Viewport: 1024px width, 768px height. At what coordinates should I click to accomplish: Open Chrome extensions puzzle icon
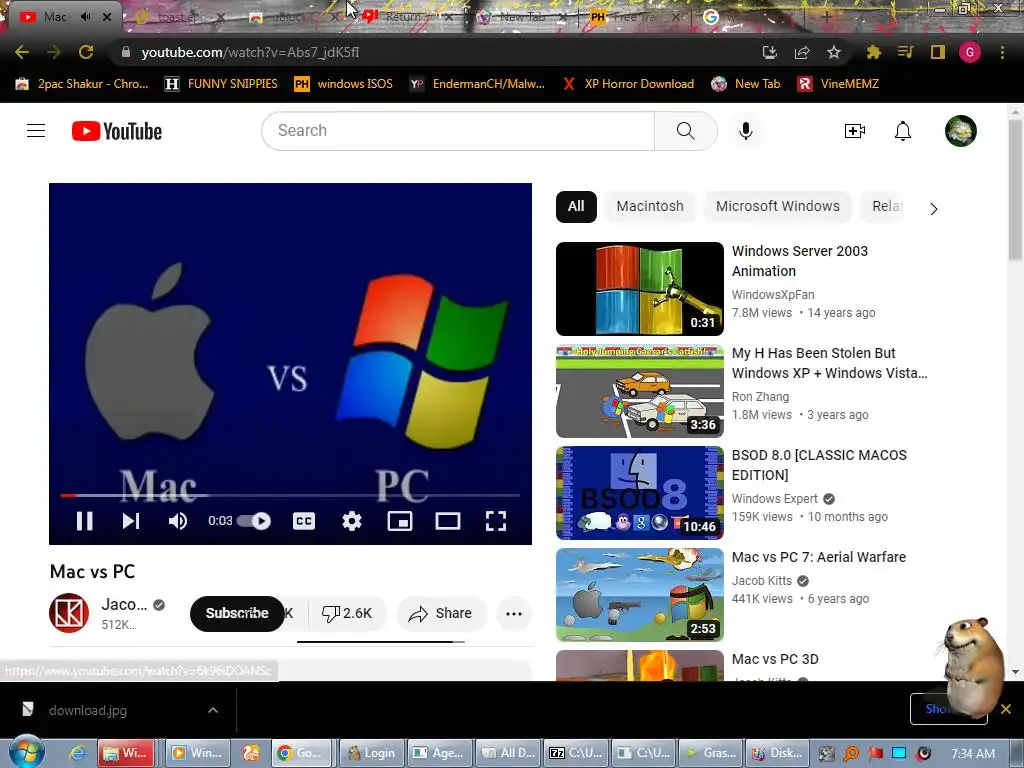[873, 52]
